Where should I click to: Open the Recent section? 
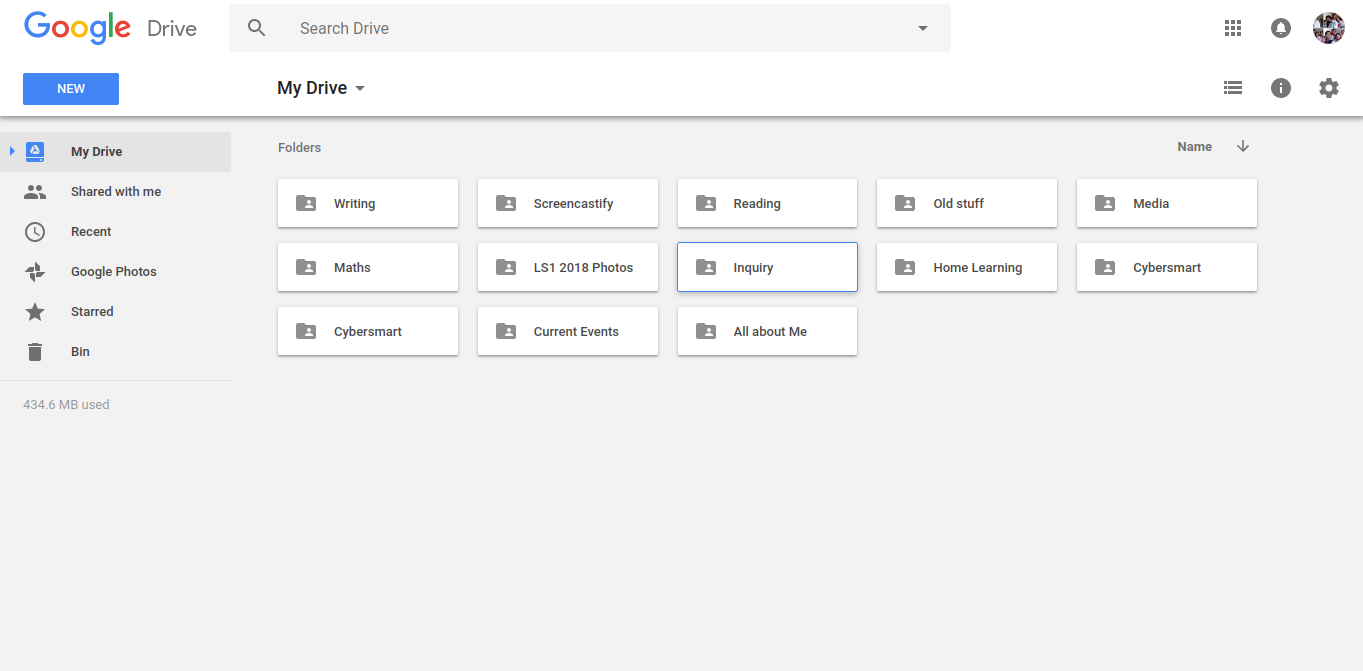91,231
